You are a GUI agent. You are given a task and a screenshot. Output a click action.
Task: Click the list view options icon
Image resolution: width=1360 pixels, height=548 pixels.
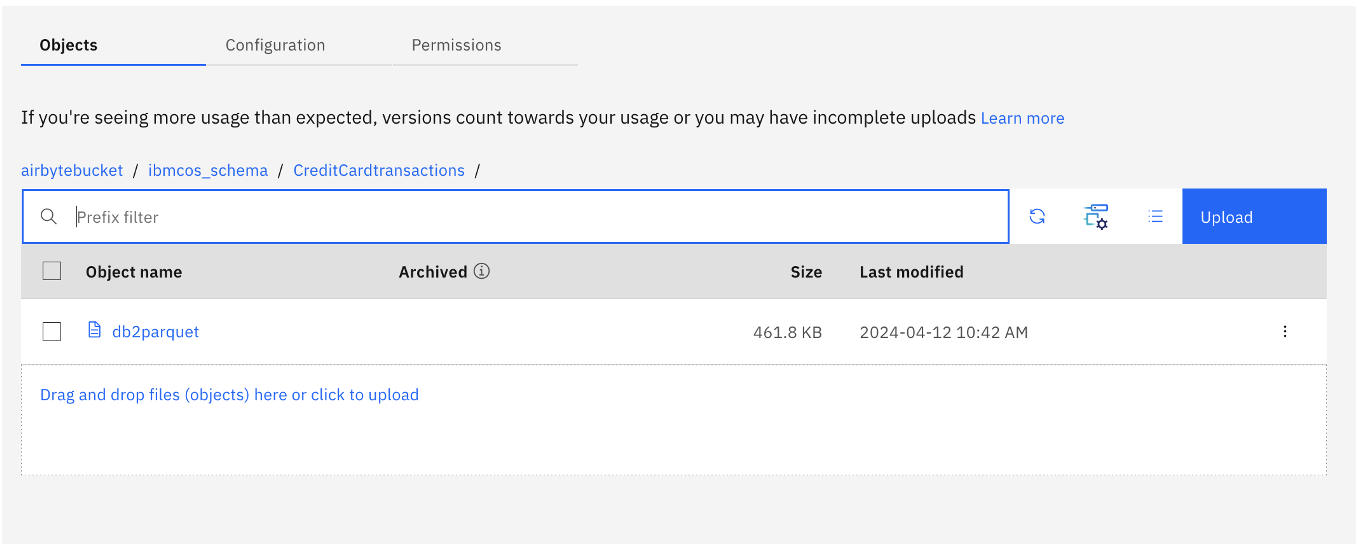pyautogui.click(x=1155, y=217)
